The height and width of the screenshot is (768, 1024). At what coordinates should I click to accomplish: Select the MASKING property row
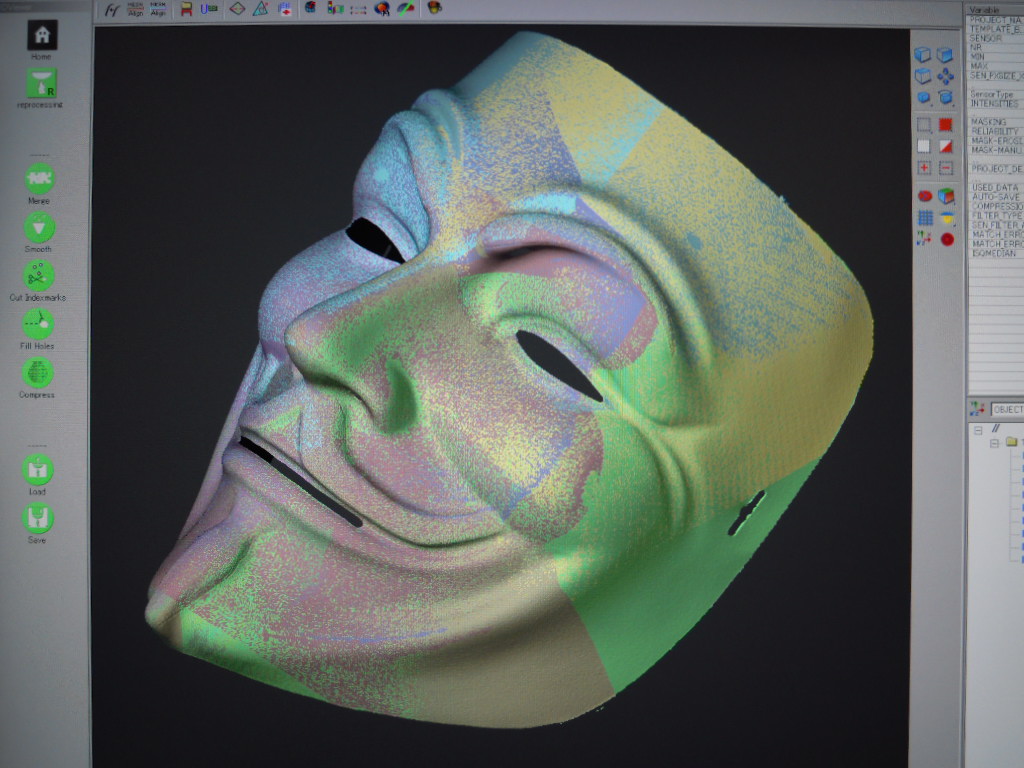pos(995,121)
